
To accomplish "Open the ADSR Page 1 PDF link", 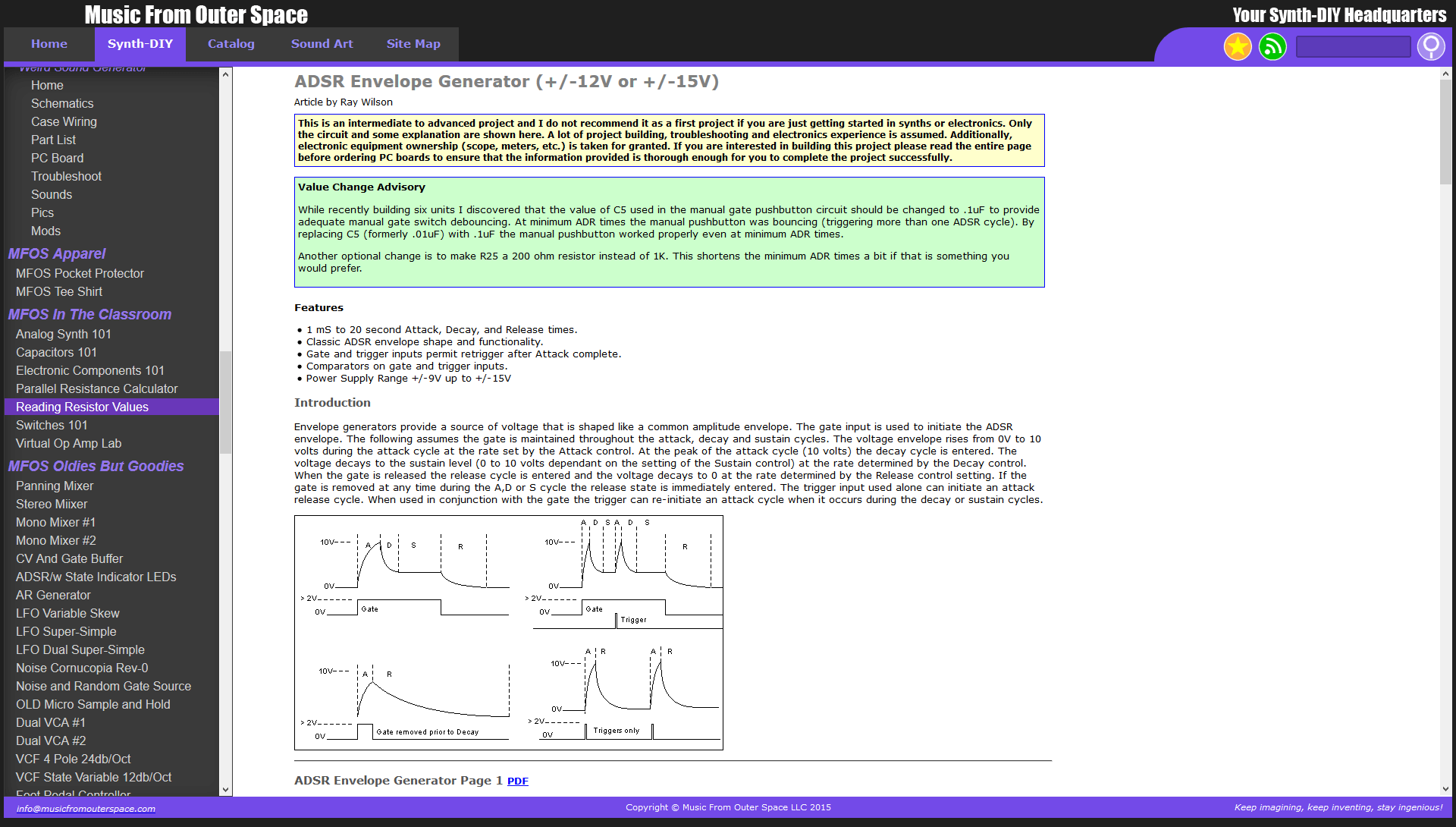I will 518,781.
